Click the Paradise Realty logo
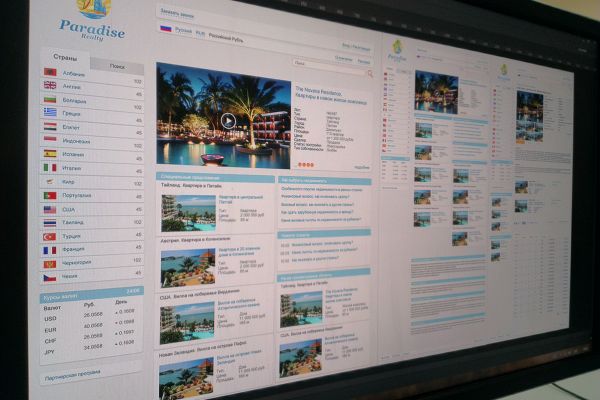The height and width of the screenshot is (400, 600). pyautogui.click(x=93, y=21)
